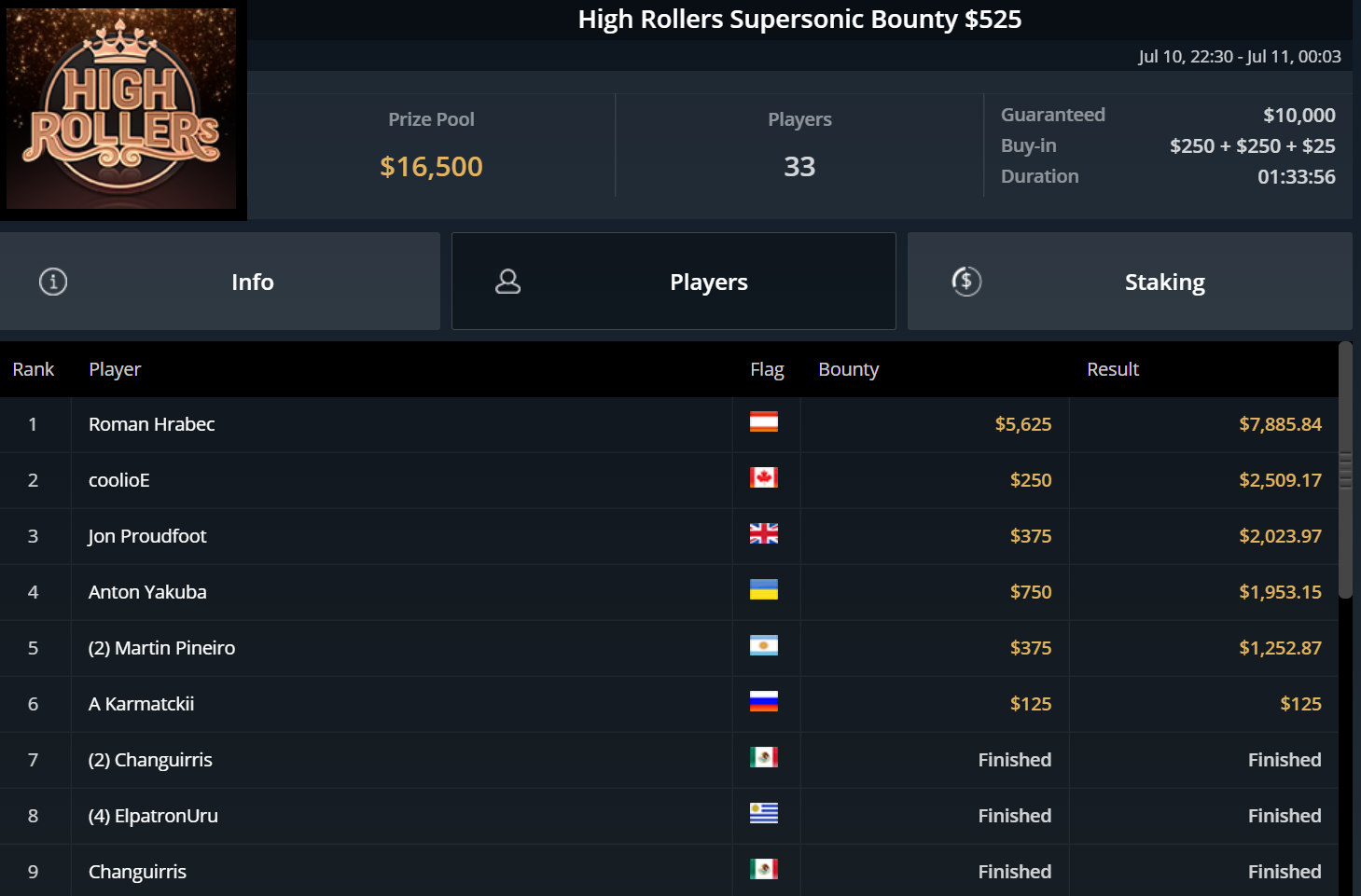
Task: Select the Player column header
Action: tap(115, 369)
